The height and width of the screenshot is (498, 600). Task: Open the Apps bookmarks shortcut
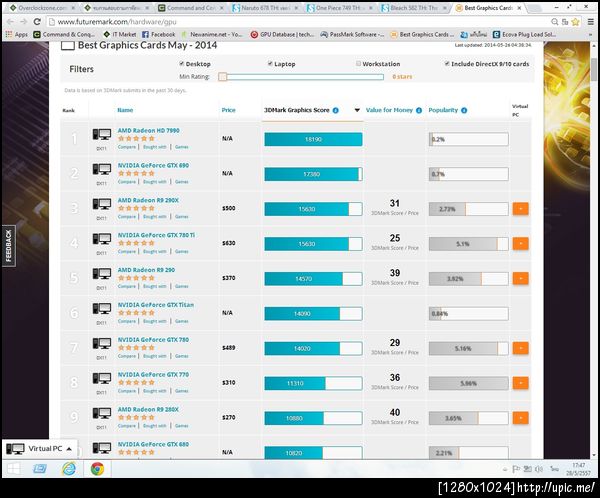[17, 34]
